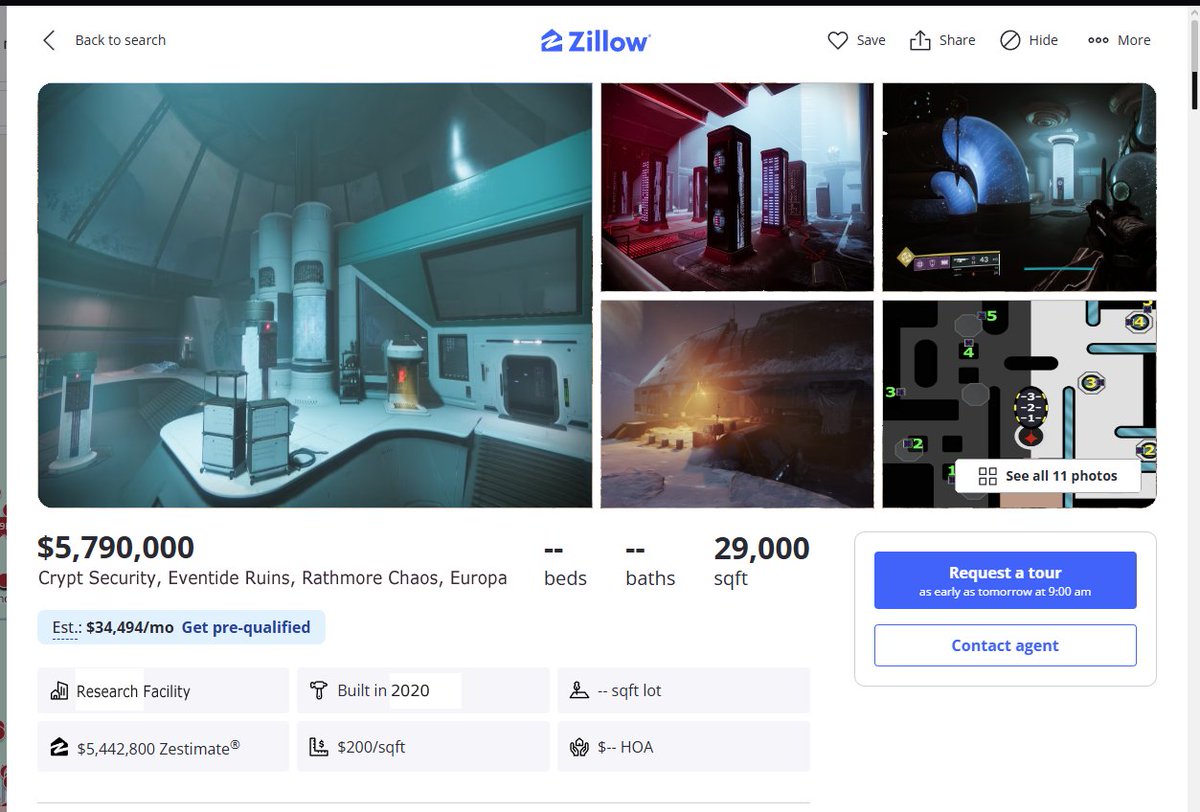The width and height of the screenshot is (1200, 812).
Task: Click the back arrow chevron icon
Action: (49, 40)
